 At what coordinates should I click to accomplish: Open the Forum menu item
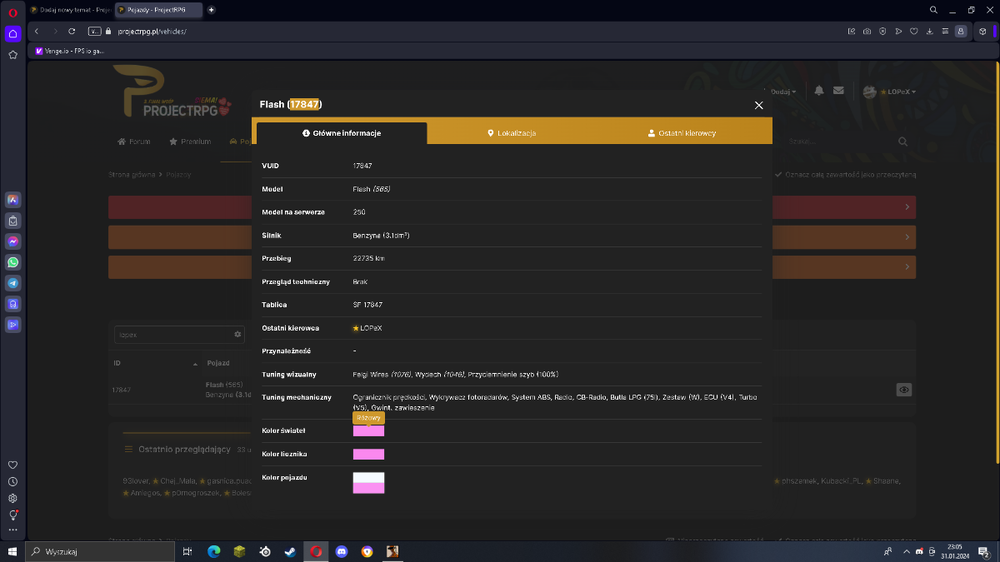click(x=134, y=142)
